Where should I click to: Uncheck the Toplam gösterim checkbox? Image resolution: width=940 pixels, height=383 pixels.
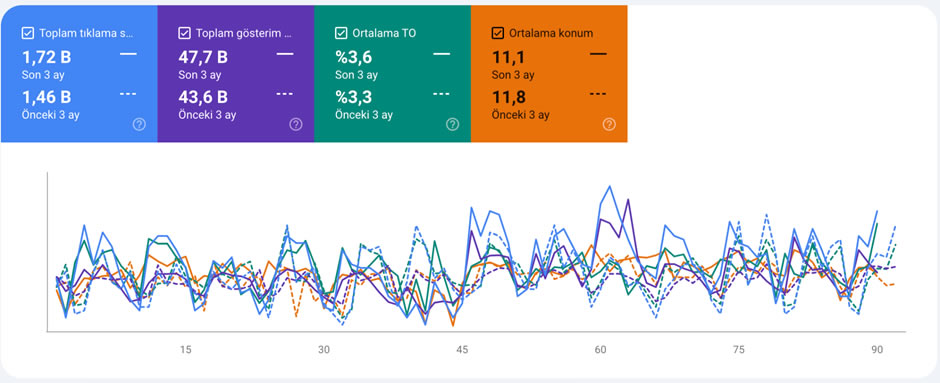click(x=185, y=34)
